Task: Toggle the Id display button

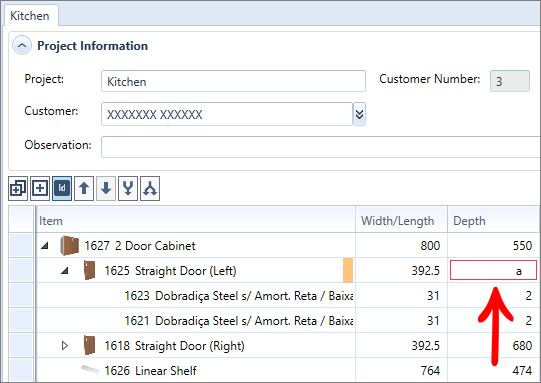Action: 62,188
